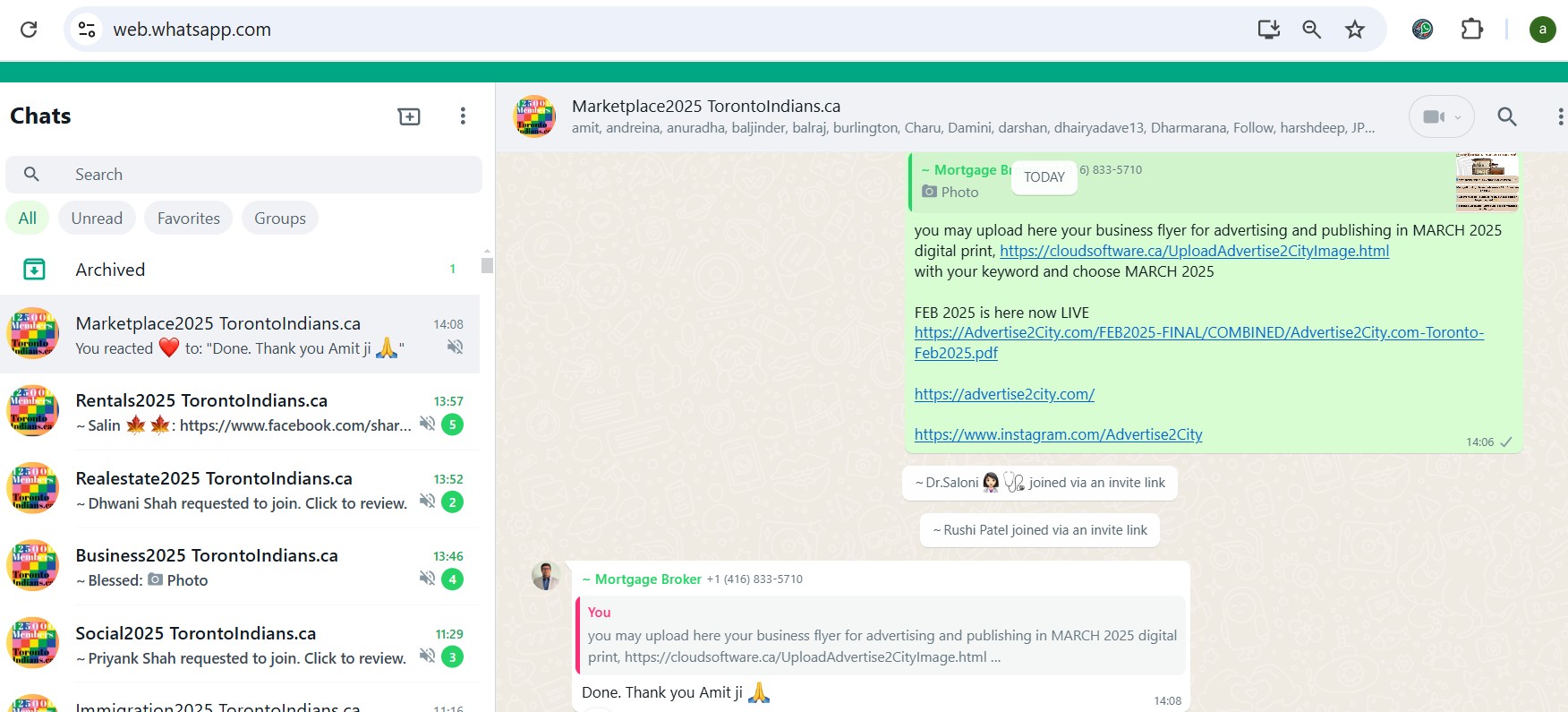The width and height of the screenshot is (1568, 712).
Task: Switch to the Favorites filter
Action: click(188, 219)
